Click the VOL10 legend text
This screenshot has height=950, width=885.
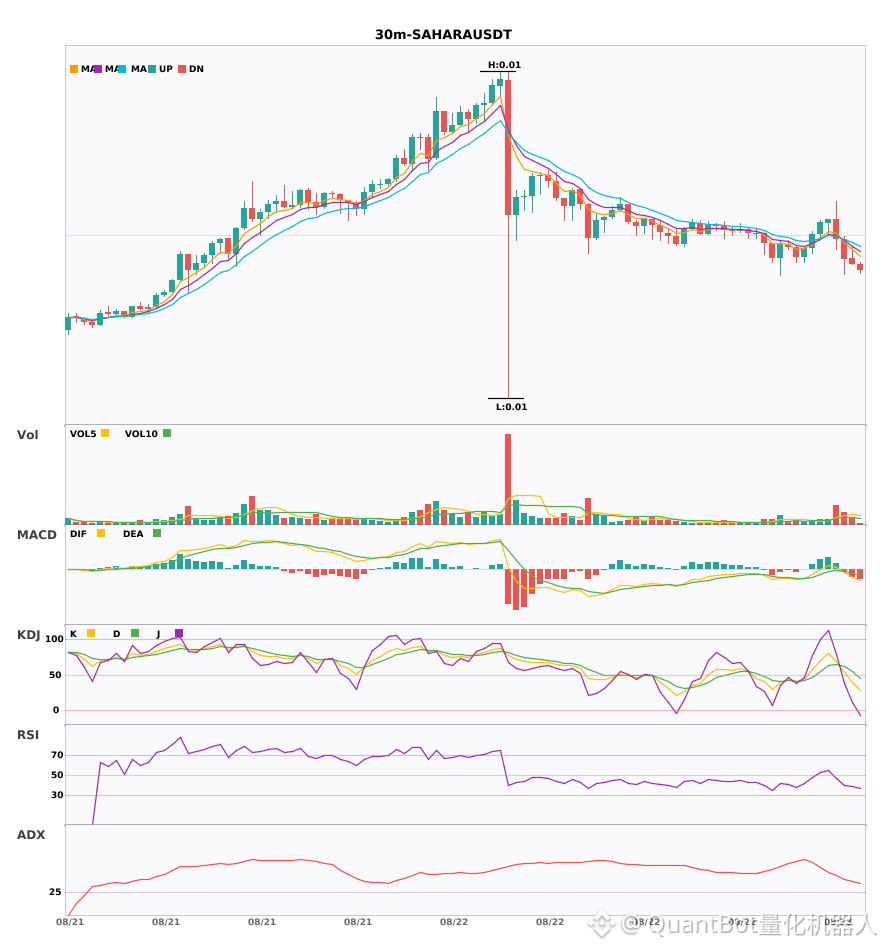[x=141, y=434]
